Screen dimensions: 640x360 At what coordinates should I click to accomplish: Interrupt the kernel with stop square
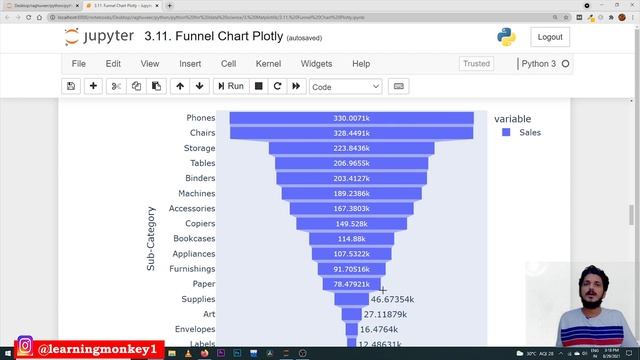[258, 86]
